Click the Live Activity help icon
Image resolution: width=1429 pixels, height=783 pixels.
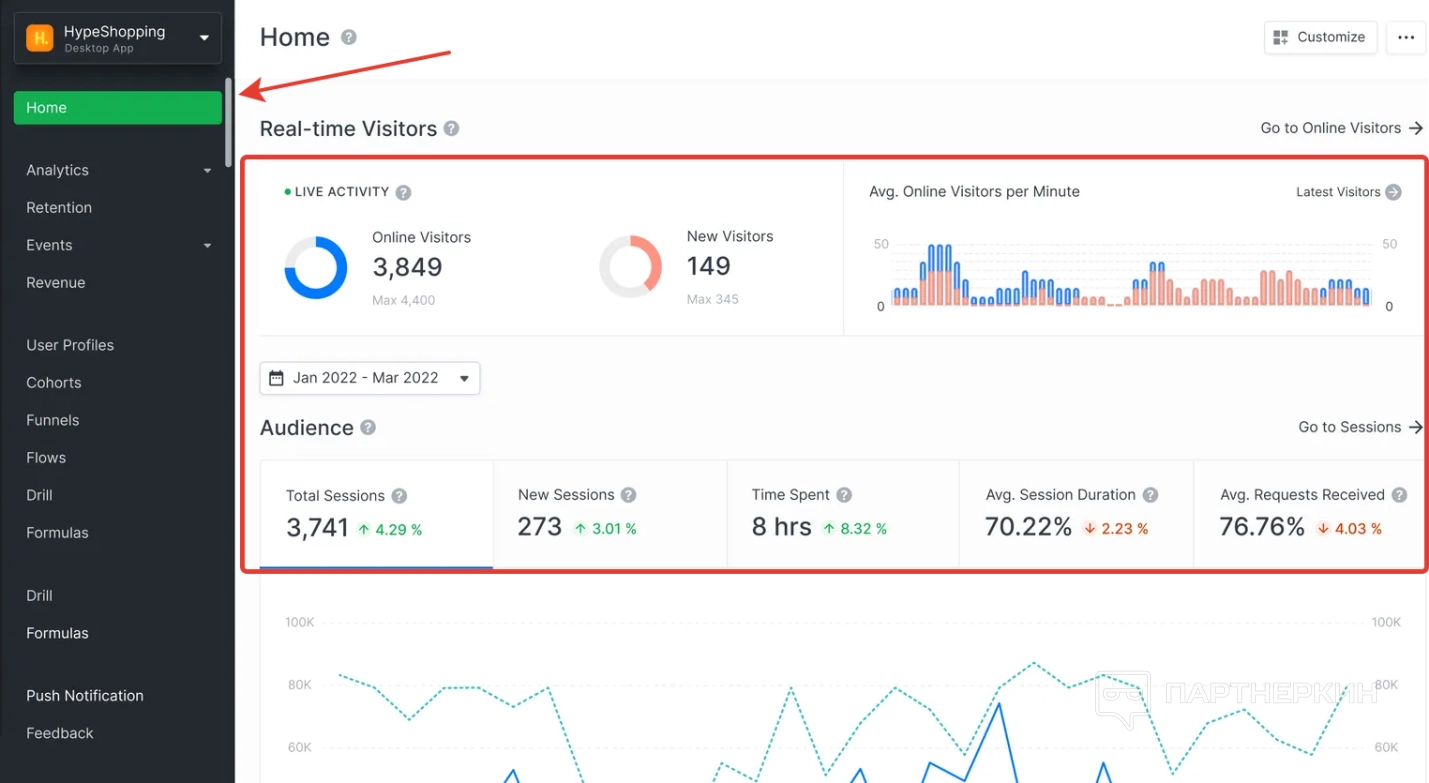(403, 192)
